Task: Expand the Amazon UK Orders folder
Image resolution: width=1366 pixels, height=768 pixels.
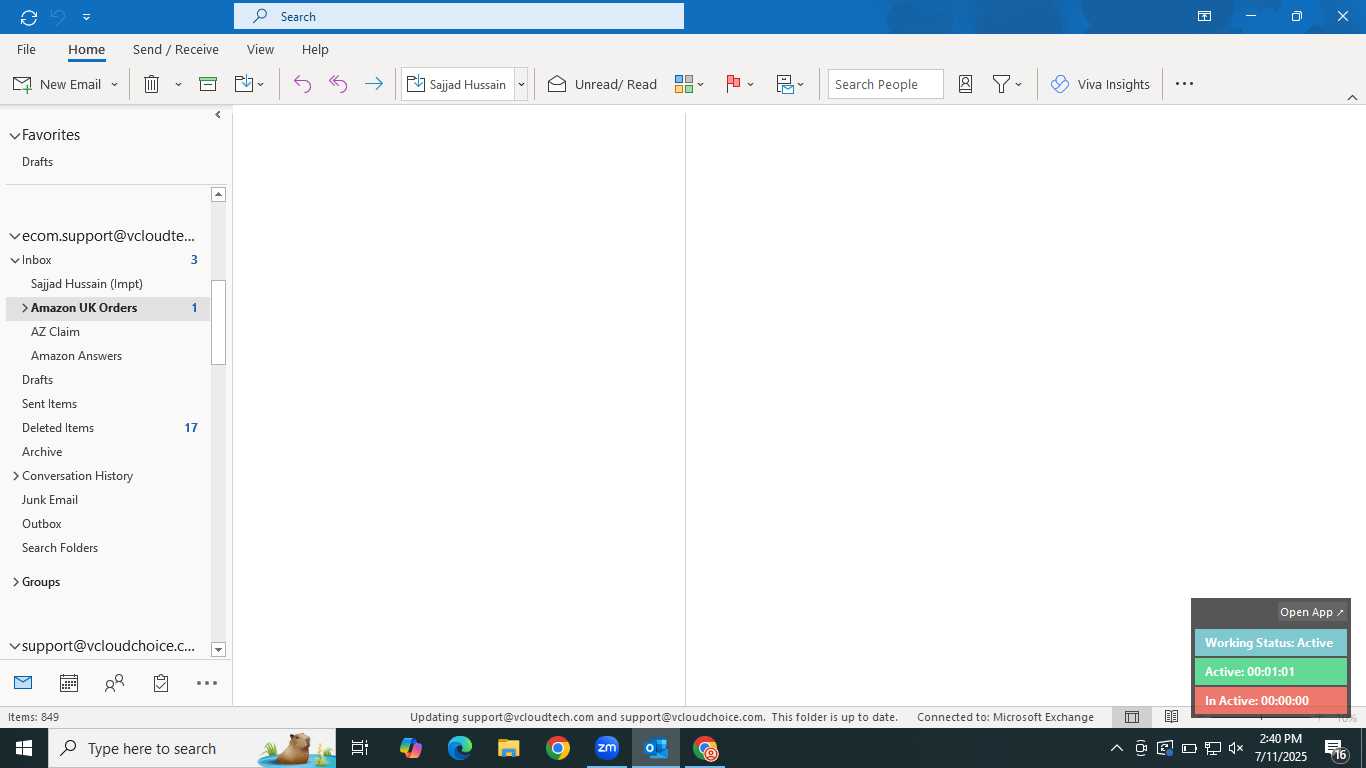Action: (x=25, y=308)
